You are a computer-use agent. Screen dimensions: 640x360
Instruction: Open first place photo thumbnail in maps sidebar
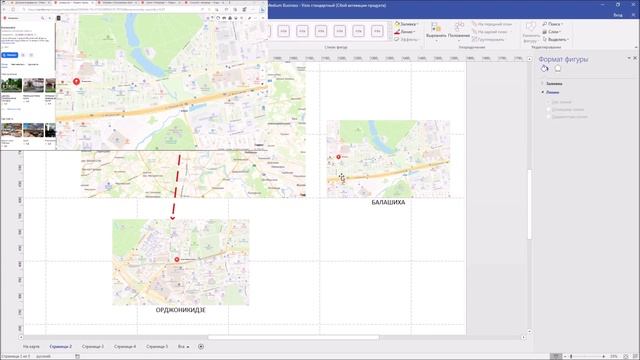11,85
